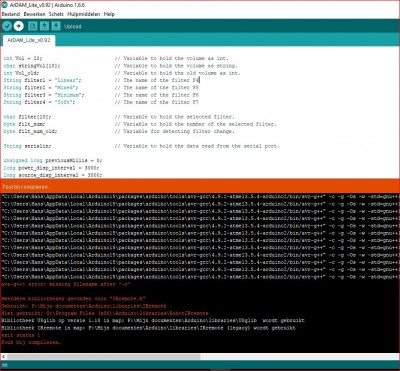Select the ArDAM_Lite_v0.92 sketch tab
Screen dimensions: 400x371
(29, 40)
